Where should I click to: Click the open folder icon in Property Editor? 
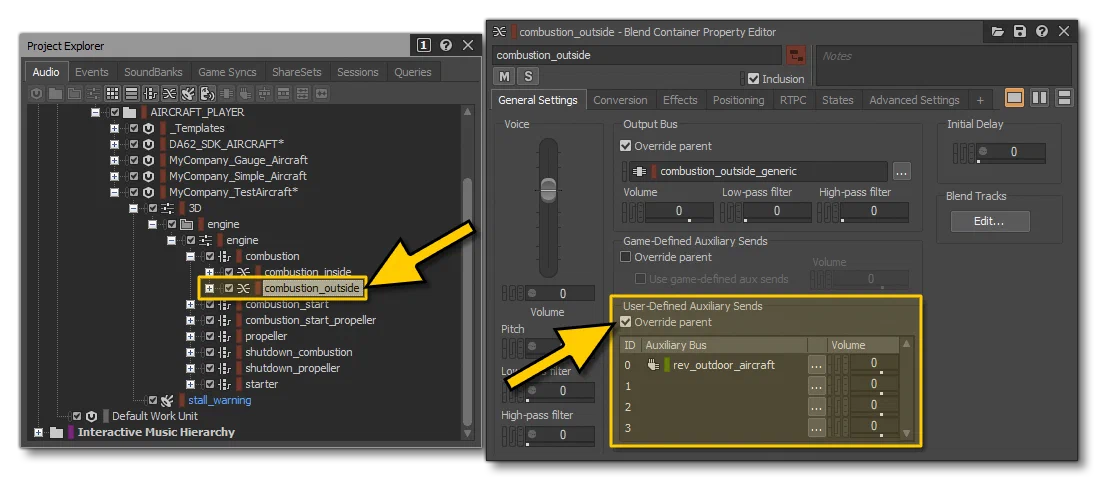pyautogui.click(x=998, y=32)
